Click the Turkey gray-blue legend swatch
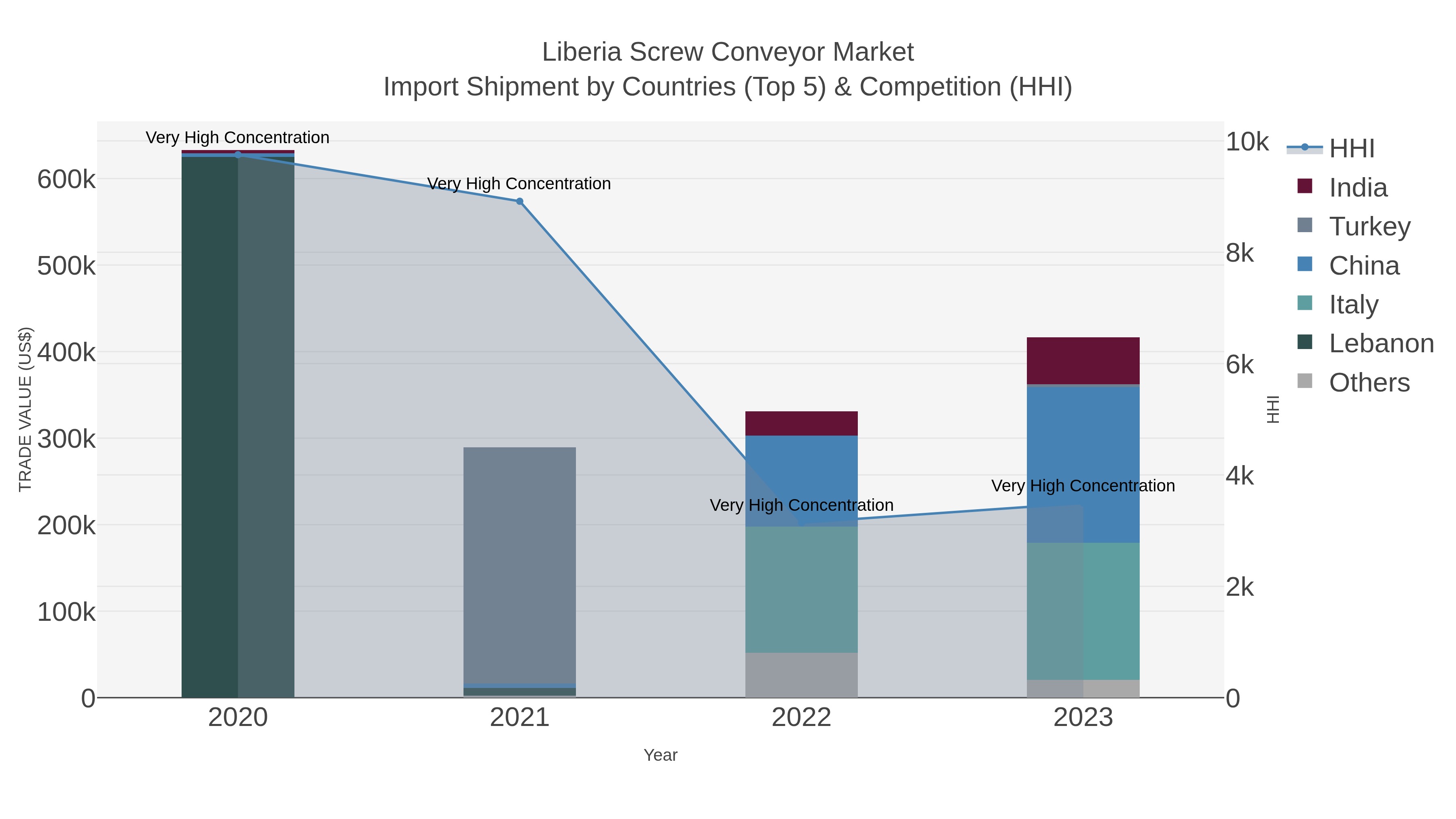1456x819 pixels. (1304, 225)
